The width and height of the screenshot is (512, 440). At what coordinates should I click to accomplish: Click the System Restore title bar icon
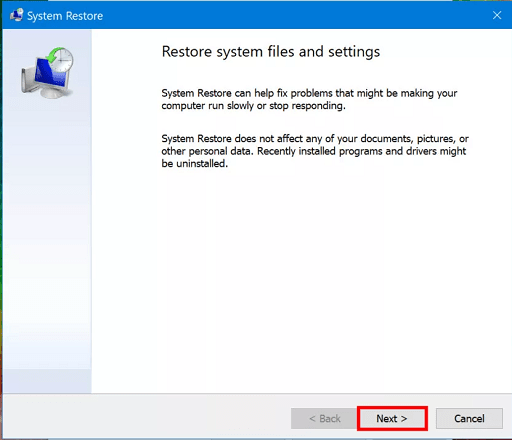click(x=17, y=15)
